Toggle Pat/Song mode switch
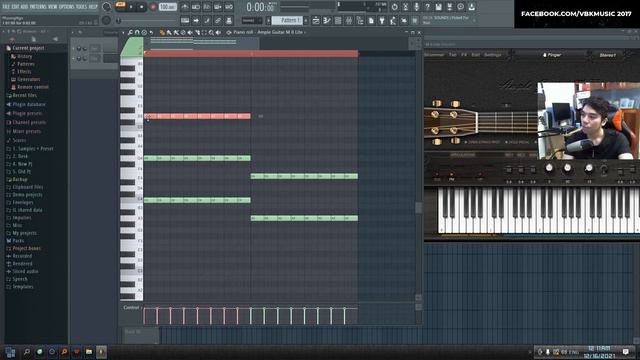 (120, 7)
